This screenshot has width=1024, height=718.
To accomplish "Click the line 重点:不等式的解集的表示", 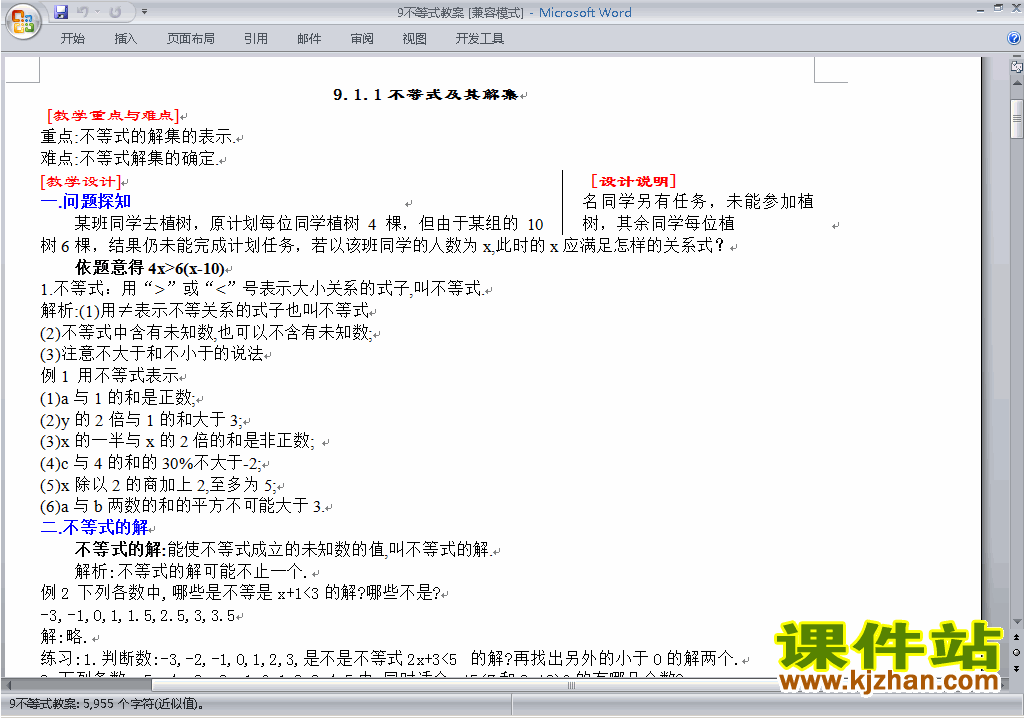I will [138, 137].
